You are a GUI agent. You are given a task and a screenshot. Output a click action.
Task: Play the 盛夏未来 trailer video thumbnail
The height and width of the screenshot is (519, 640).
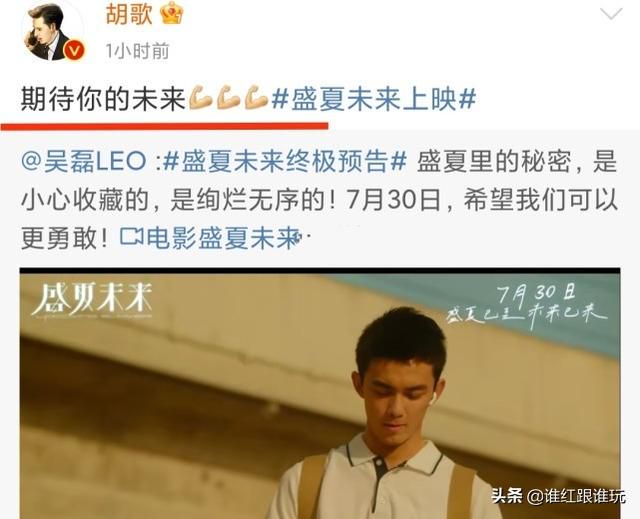[320, 393]
